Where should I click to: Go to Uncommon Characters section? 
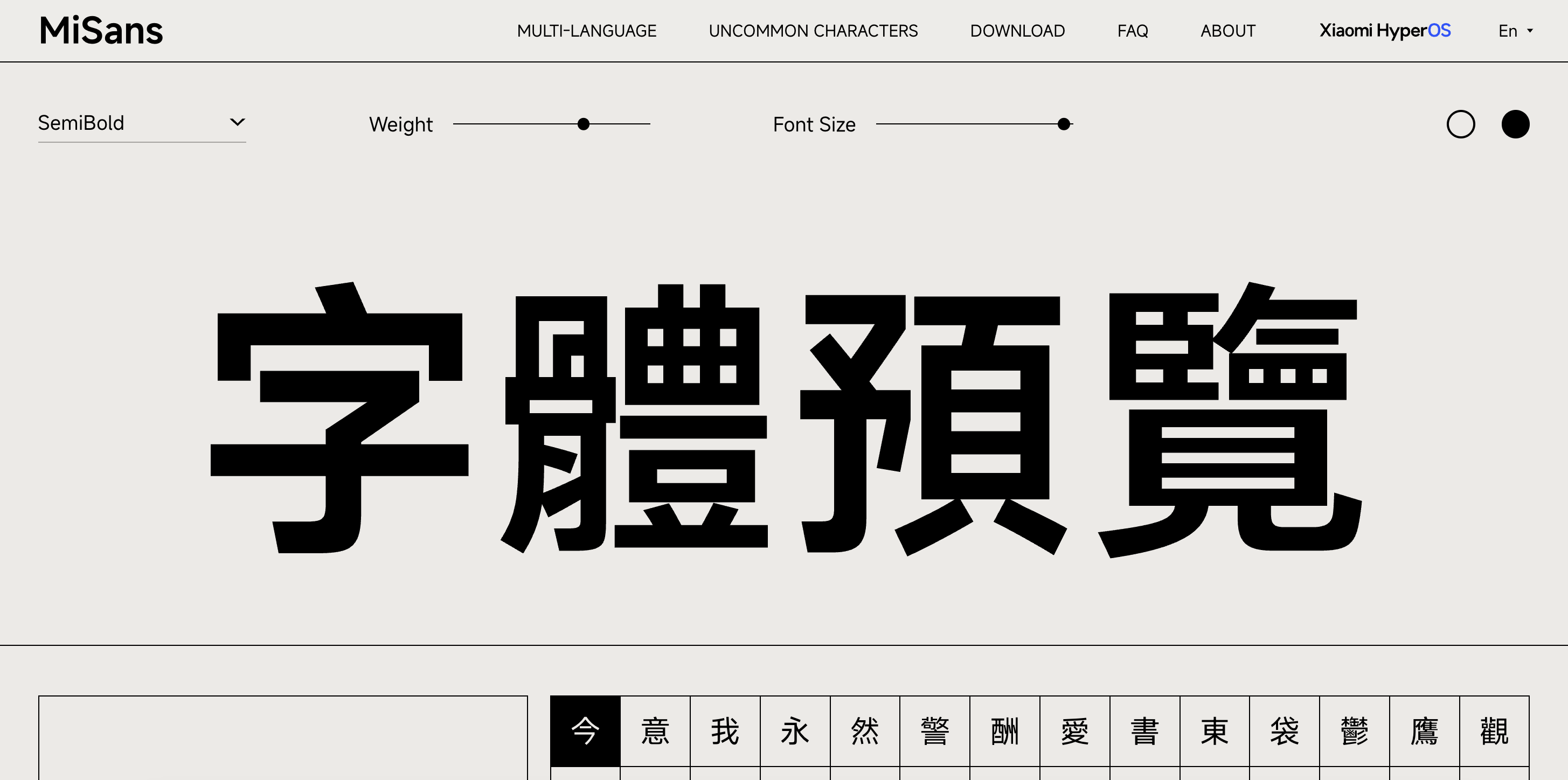point(813,31)
